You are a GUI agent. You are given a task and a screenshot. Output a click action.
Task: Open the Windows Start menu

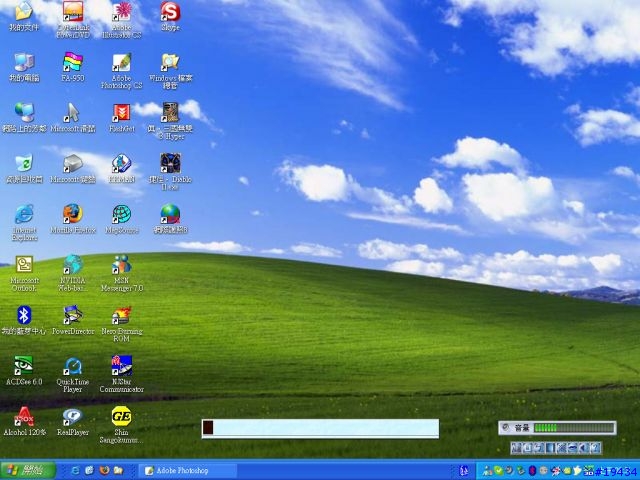point(28,470)
